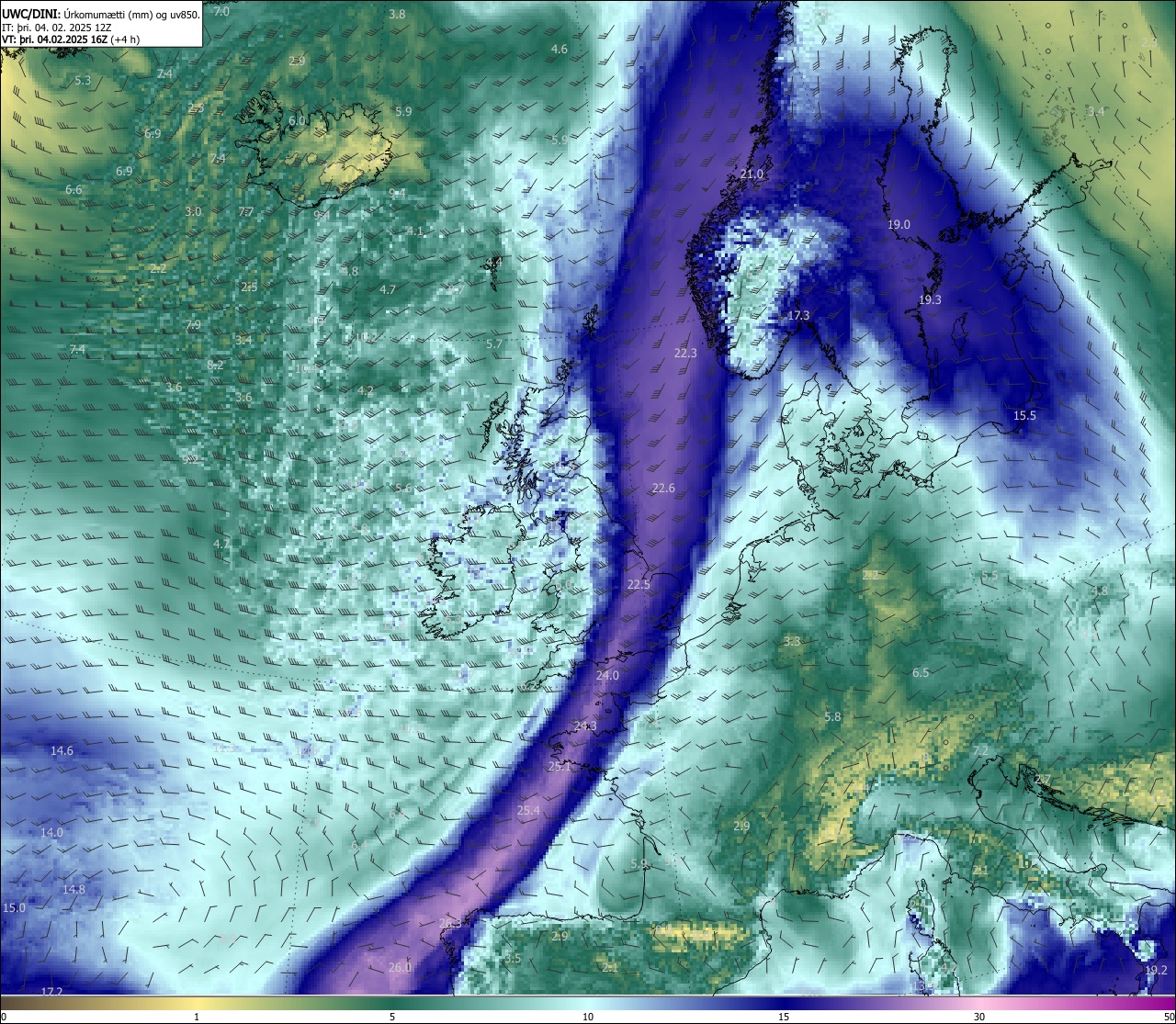Click the 7.9 value on the map
Screen dimensions: 1176x1024
[x=193, y=325]
